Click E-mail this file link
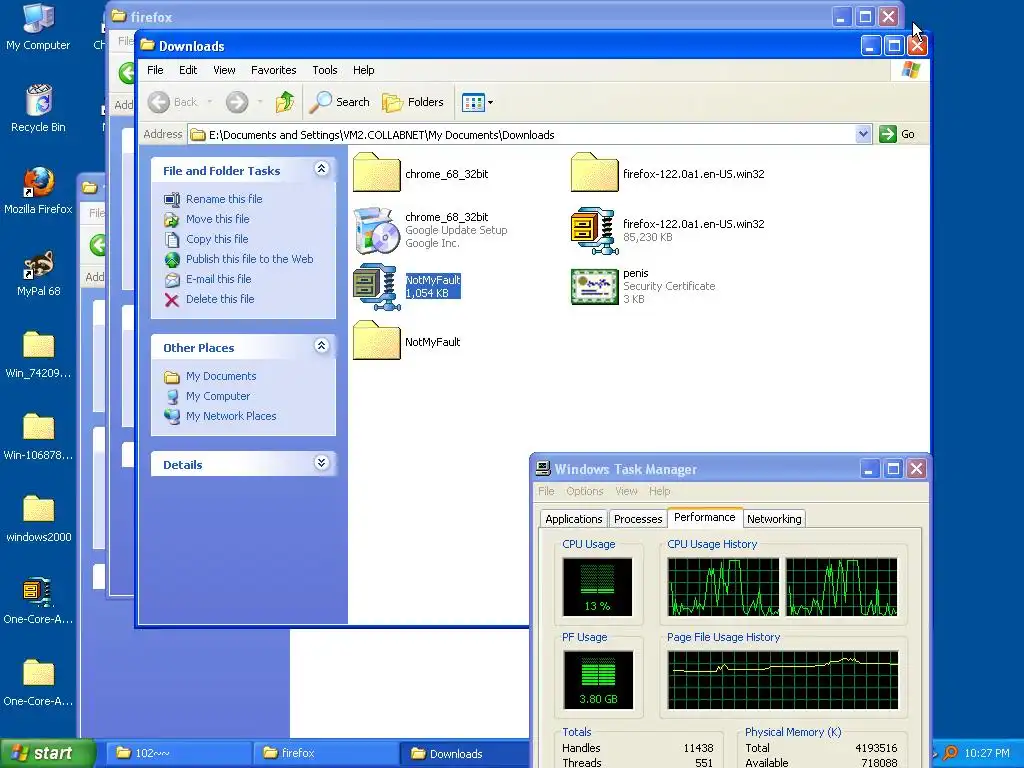Screen dimensions: 1024x768 coord(218,279)
